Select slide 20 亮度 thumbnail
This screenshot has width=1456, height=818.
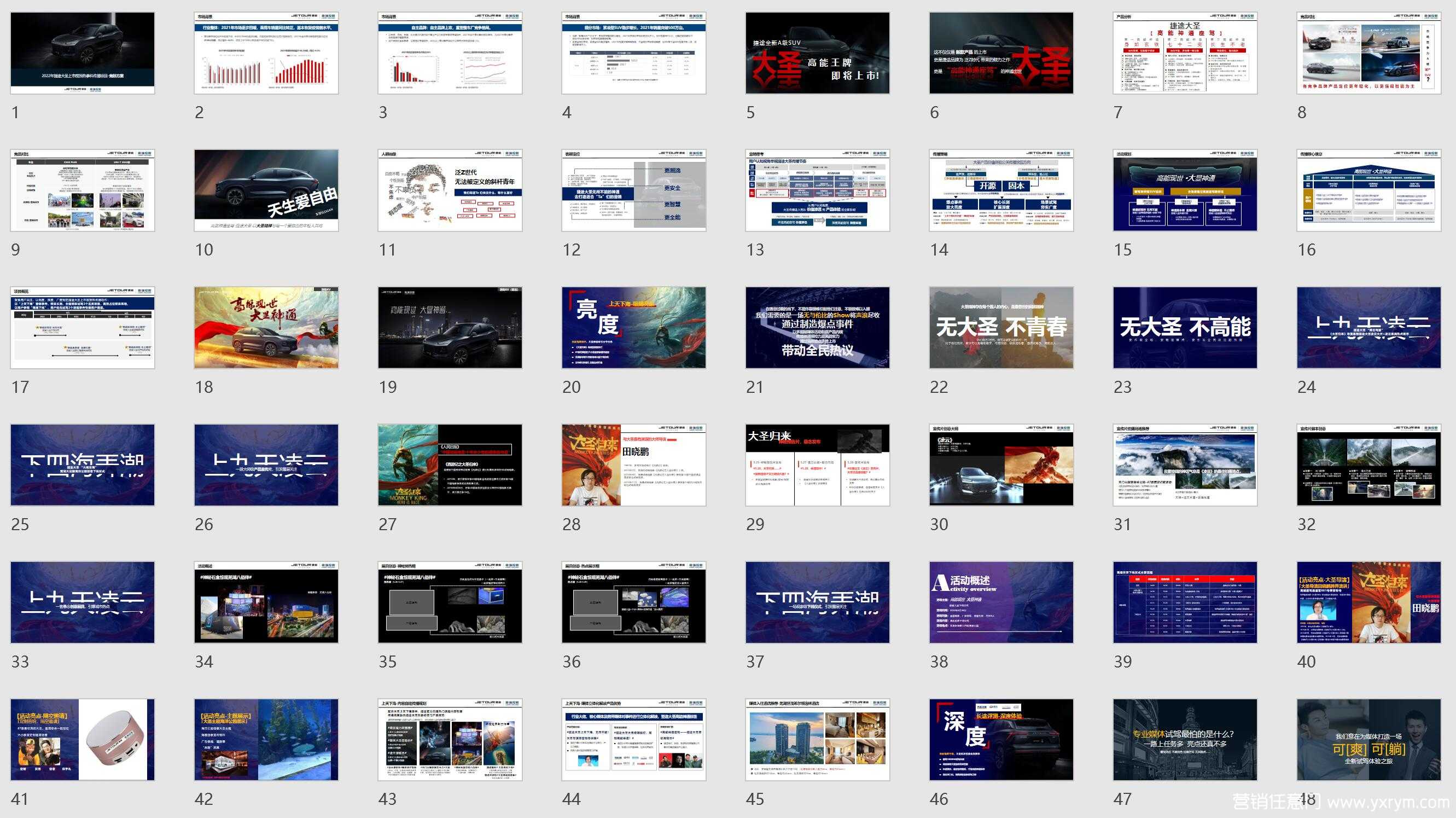pyautogui.click(x=633, y=328)
